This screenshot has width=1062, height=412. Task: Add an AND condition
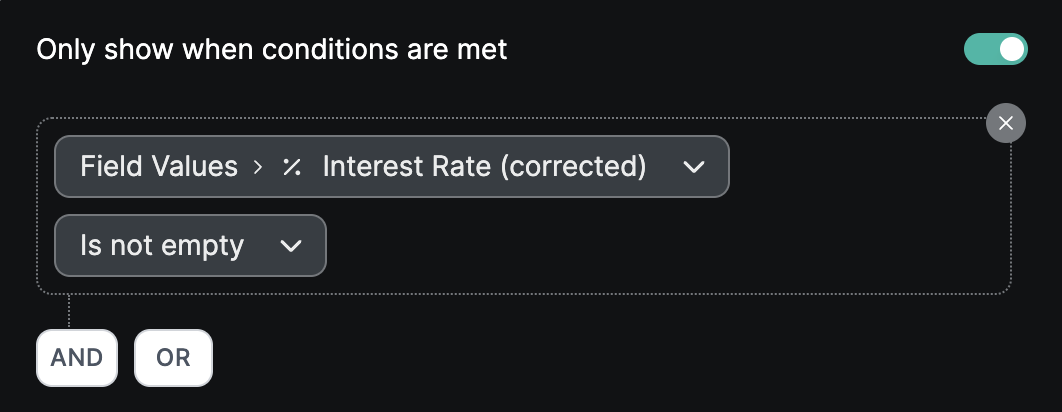77,357
